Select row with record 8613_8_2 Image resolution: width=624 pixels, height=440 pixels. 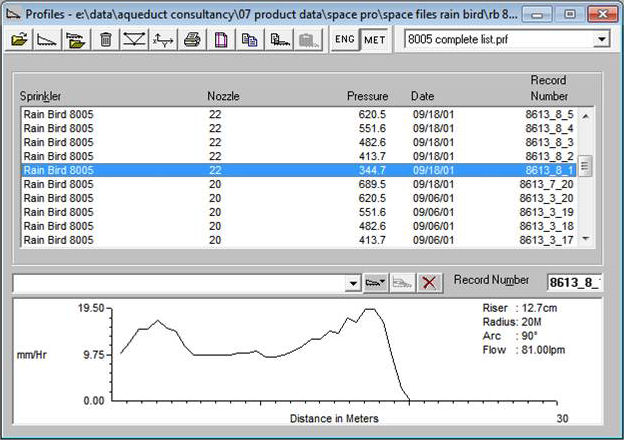click(x=298, y=156)
